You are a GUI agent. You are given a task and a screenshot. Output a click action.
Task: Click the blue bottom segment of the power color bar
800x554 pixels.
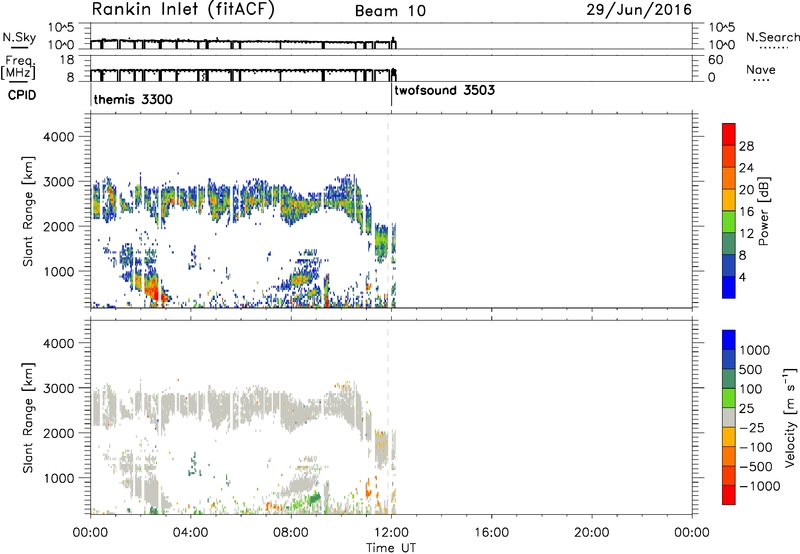tap(729, 287)
